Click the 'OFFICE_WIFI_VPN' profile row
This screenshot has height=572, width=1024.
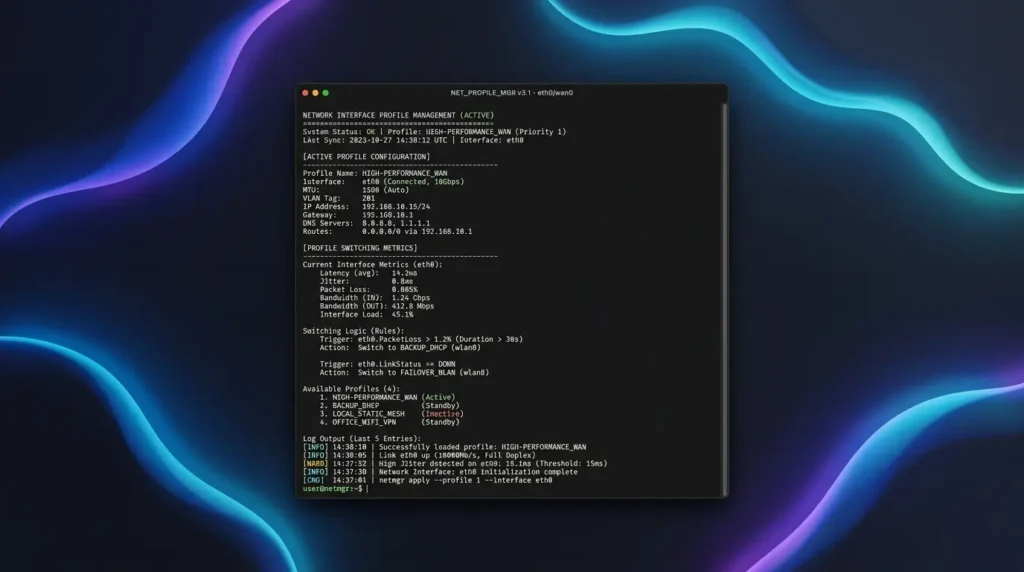(x=389, y=422)
